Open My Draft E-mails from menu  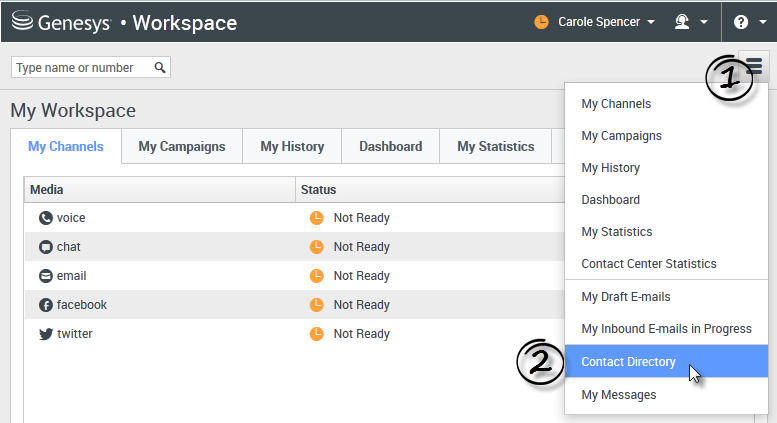pyautogui.click(x=625, y=297)
